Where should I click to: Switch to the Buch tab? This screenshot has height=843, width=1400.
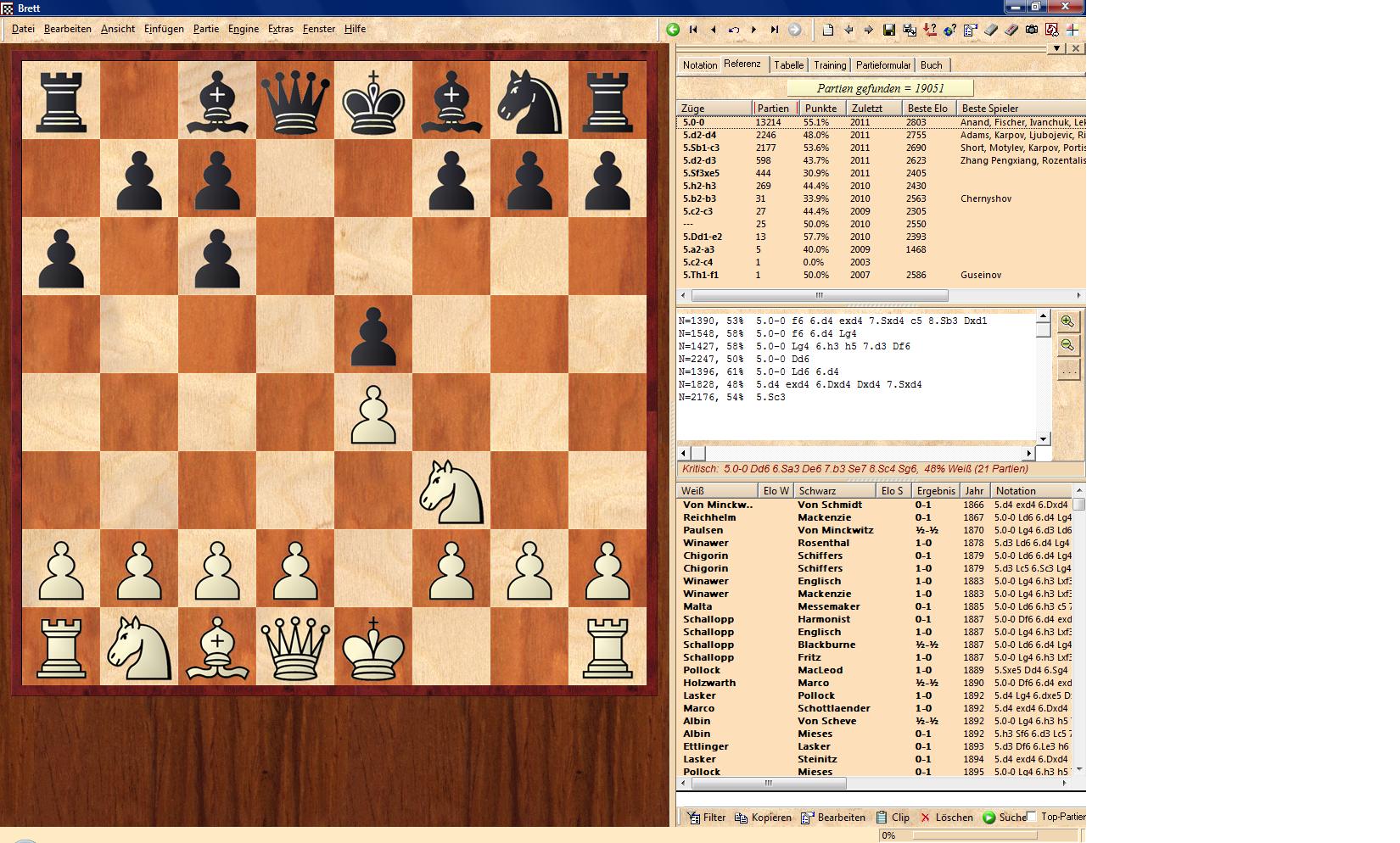931,65
